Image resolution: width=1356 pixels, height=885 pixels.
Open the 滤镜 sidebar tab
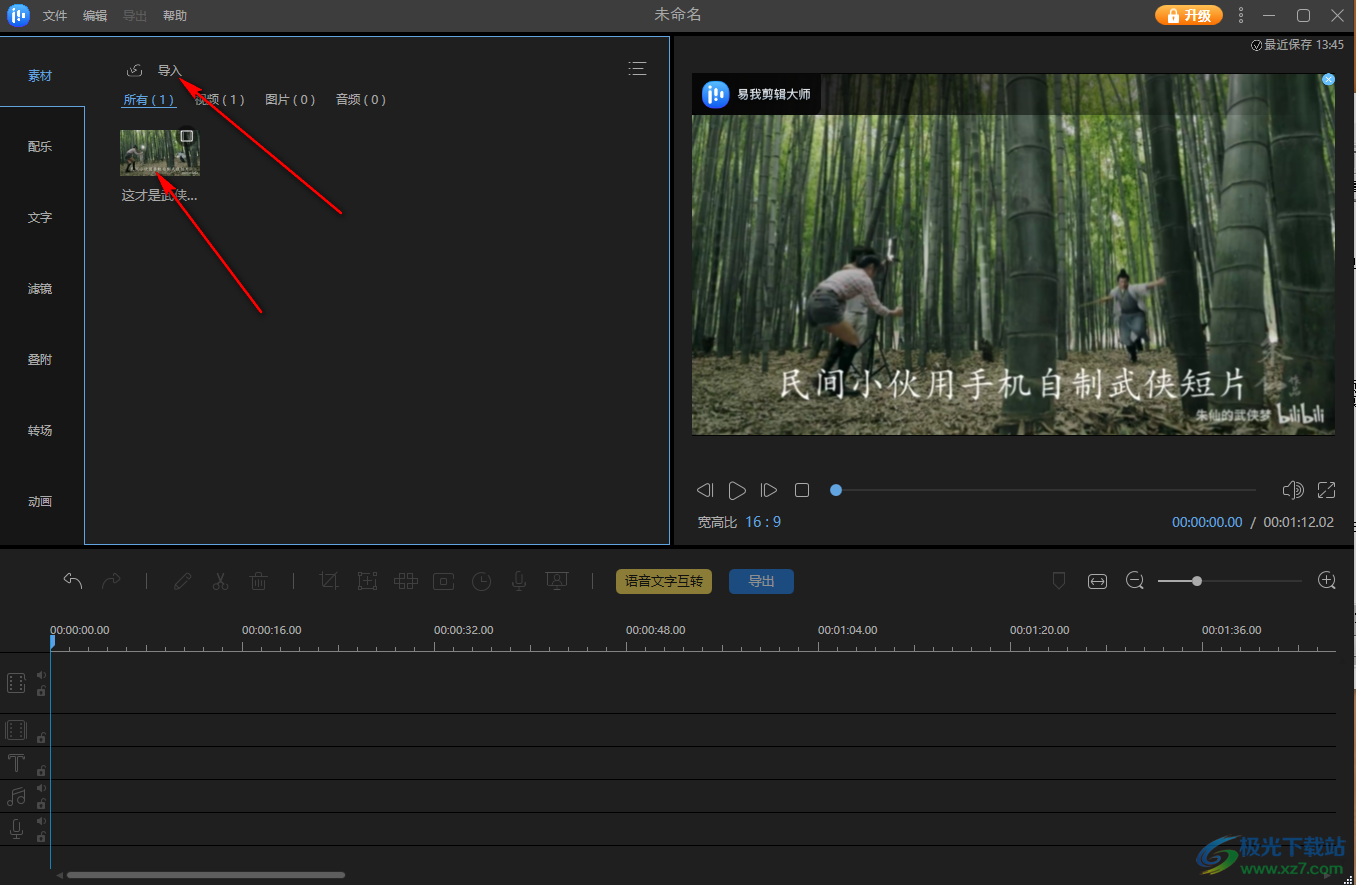point(40,288)
